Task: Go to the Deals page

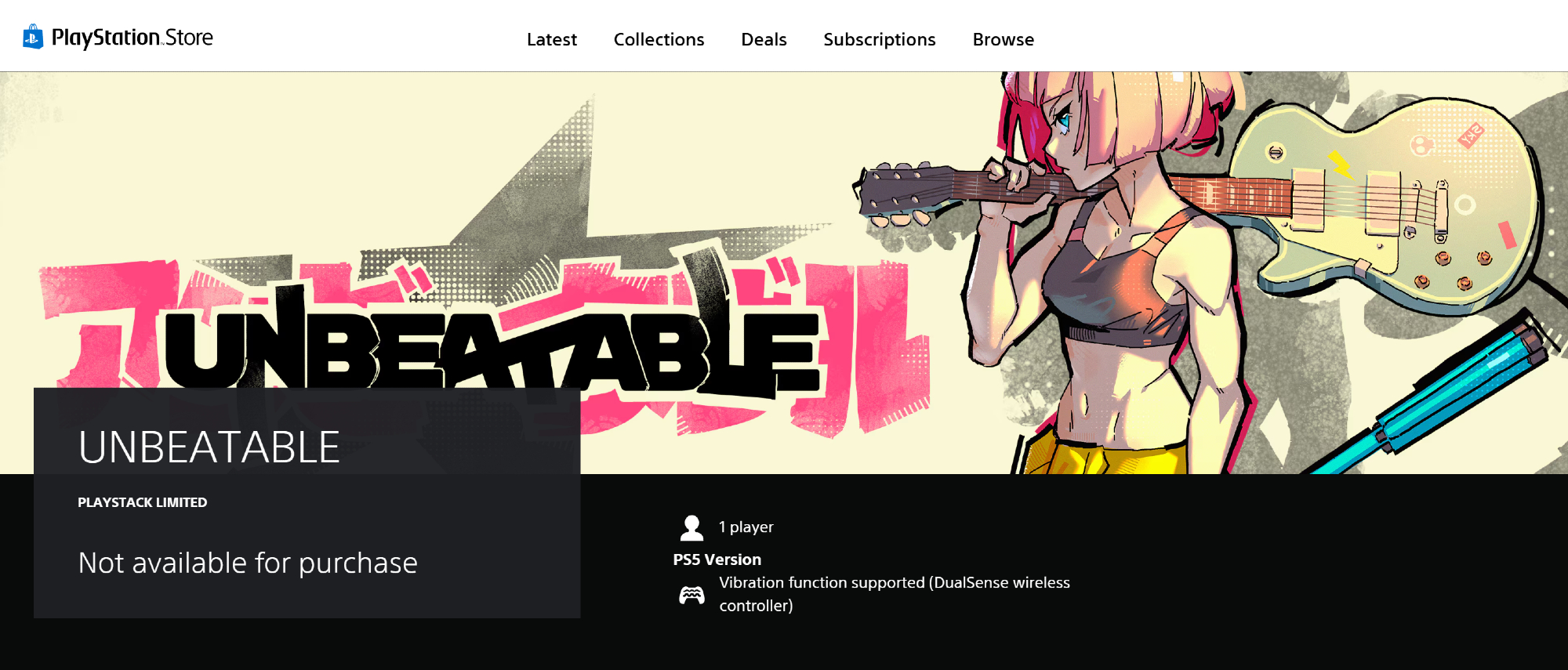Action: [764, 39]
